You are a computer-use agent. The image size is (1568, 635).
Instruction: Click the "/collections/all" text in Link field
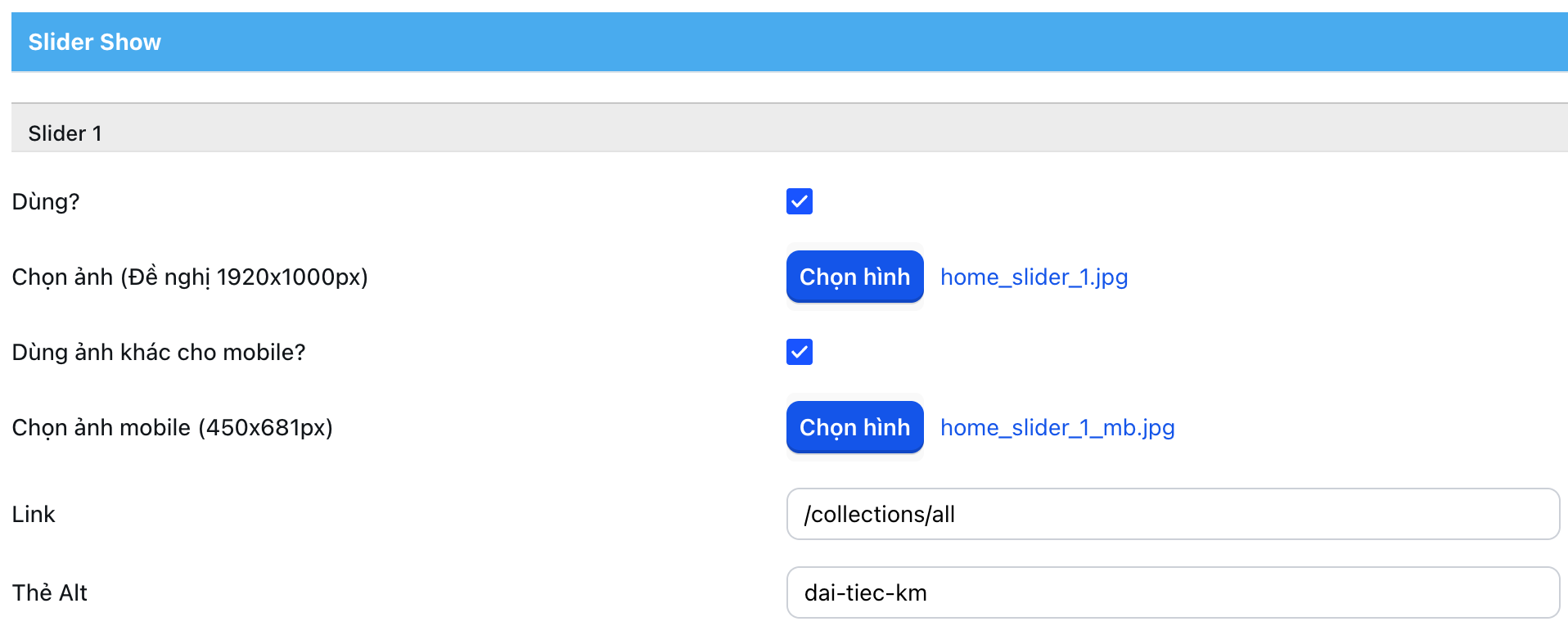[880, 514]
